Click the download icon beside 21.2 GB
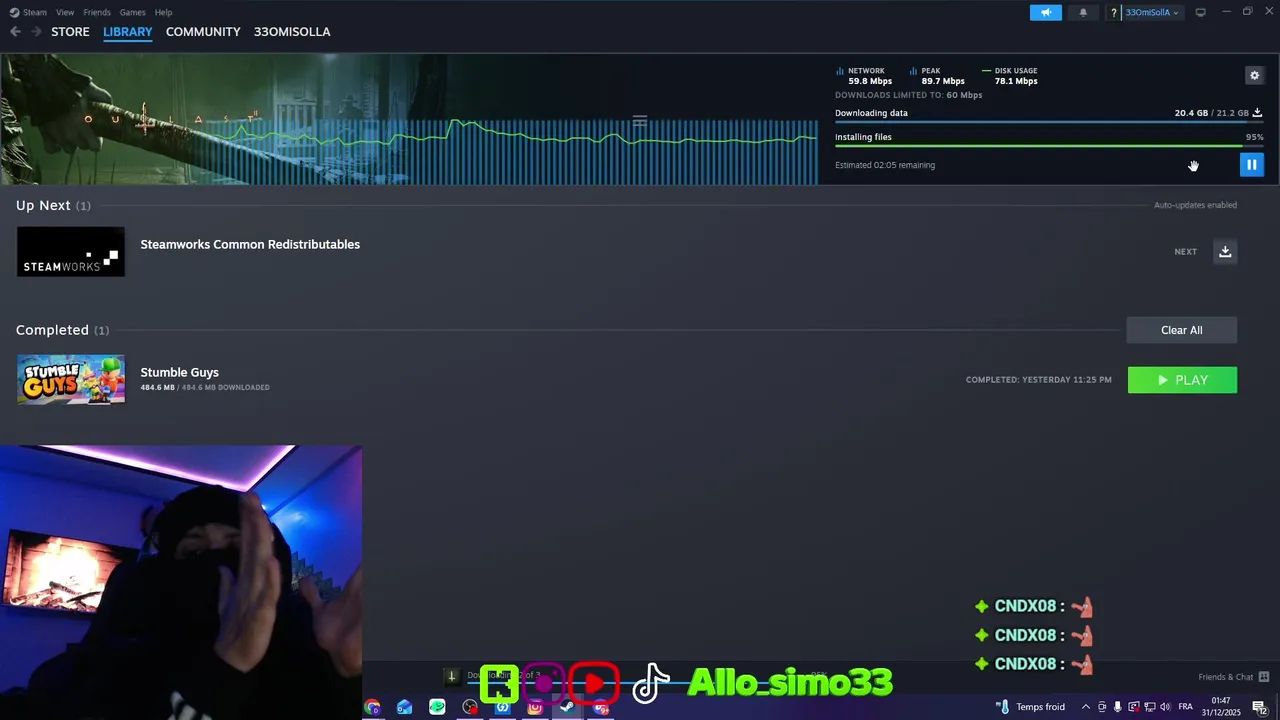The image size is (1280, 720). 1257,113
